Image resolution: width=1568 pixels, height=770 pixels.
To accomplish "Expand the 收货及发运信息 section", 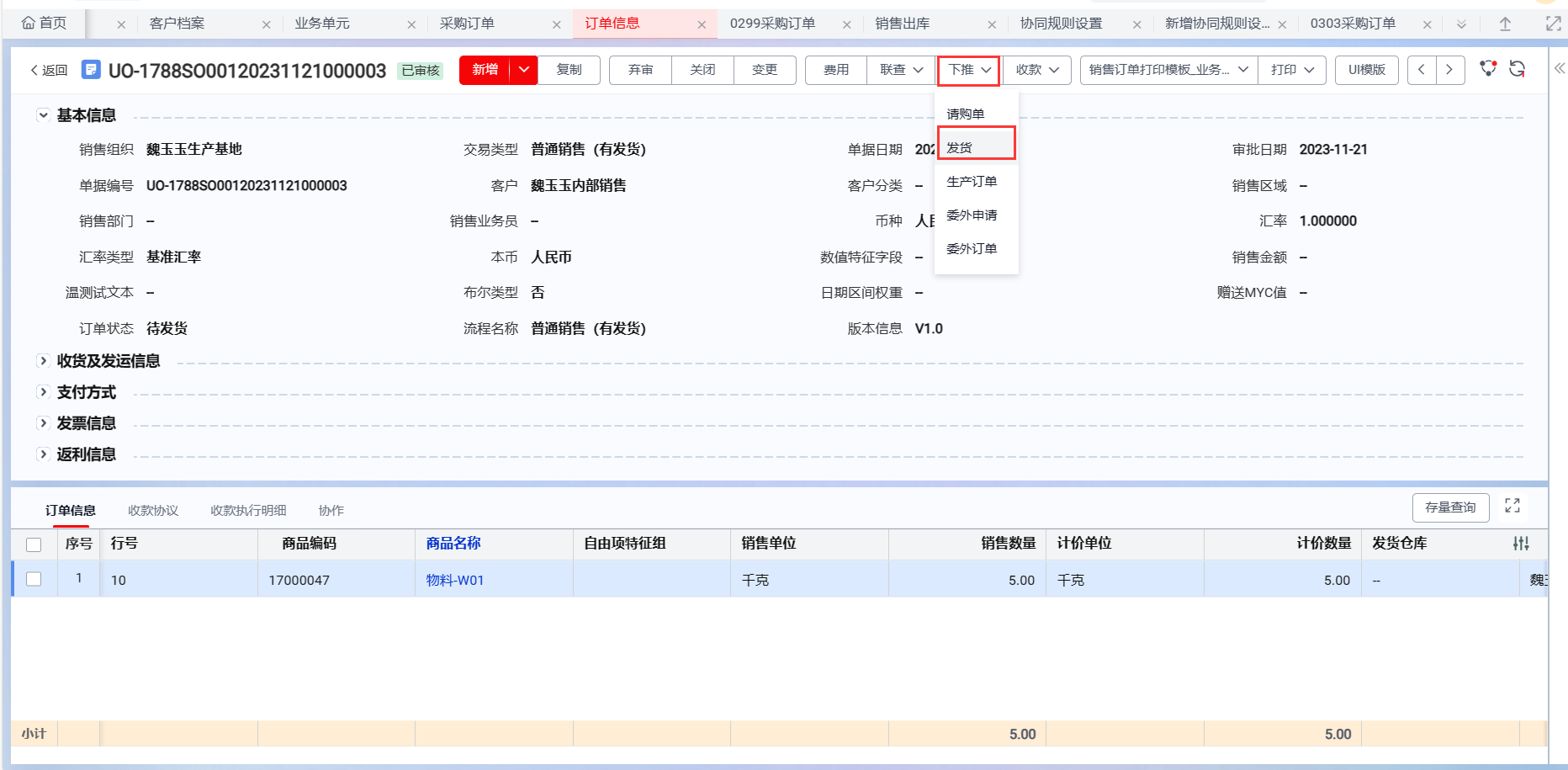I will click(x=43, y=360).
